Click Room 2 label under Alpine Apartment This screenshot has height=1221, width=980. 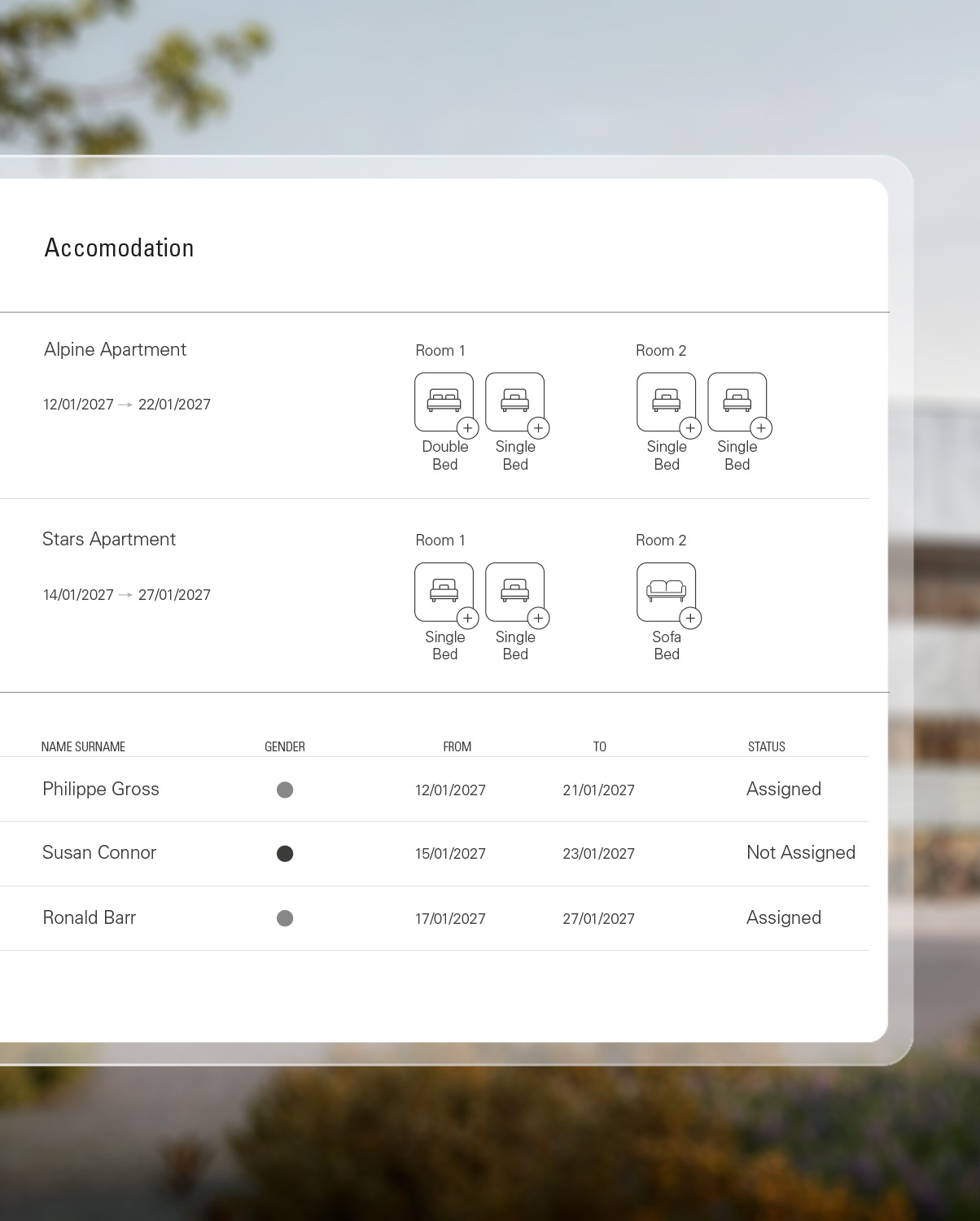point(661,351)
